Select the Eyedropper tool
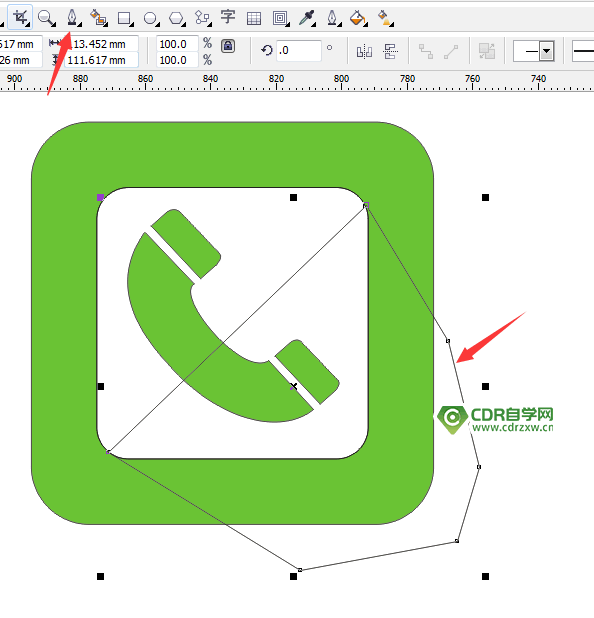This screenshot has width=594, height=618. pos(306,18)
